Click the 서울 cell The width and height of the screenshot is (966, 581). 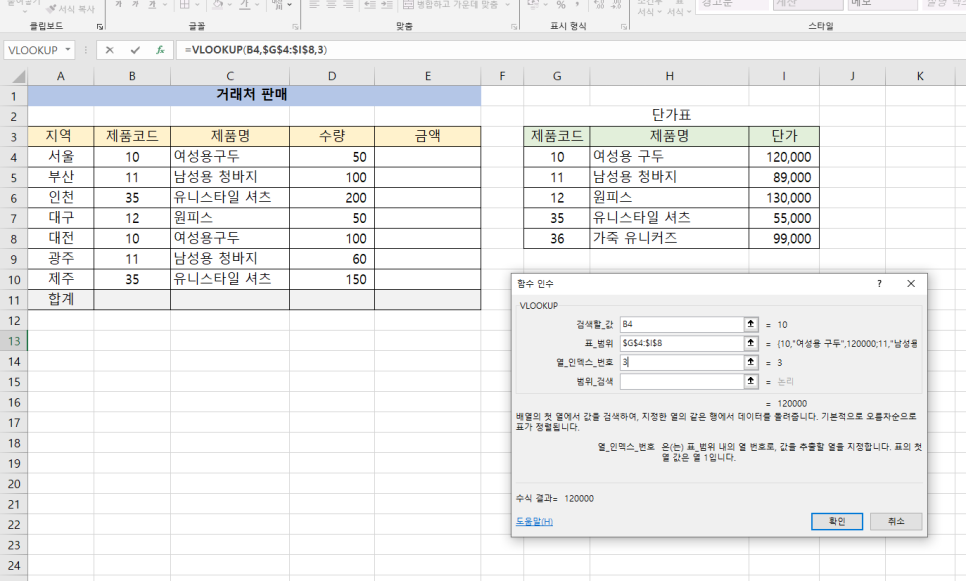pos(60,156)
